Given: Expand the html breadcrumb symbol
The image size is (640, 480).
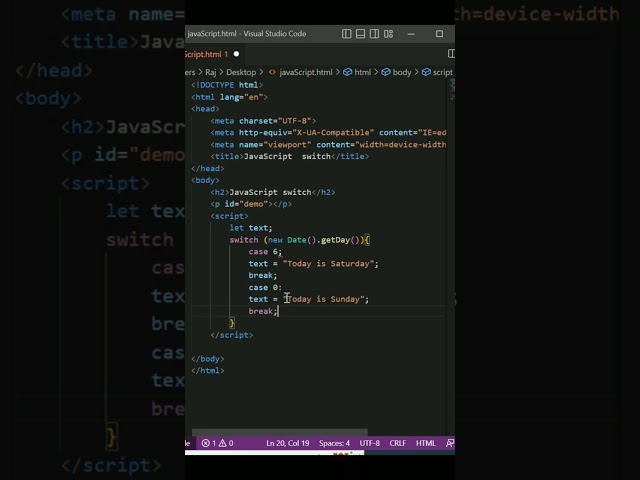Looking at the screenshot, I should tap(357, 72).
